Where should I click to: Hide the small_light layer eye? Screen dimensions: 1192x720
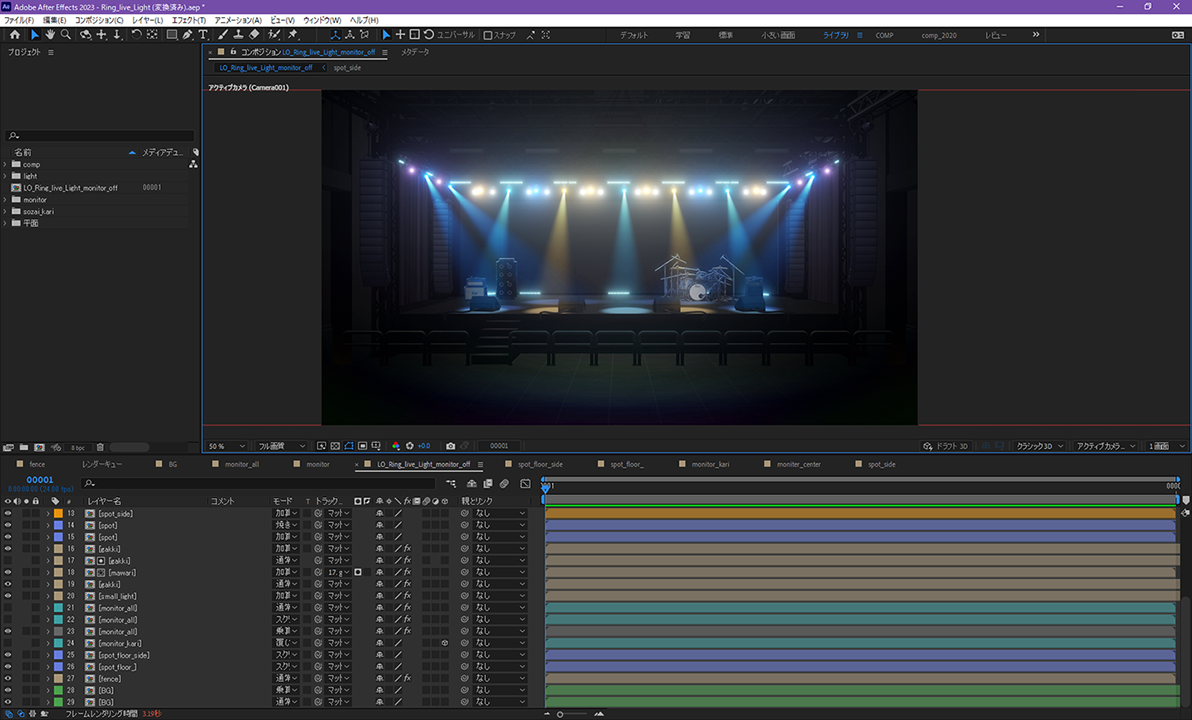pos(8,596)
